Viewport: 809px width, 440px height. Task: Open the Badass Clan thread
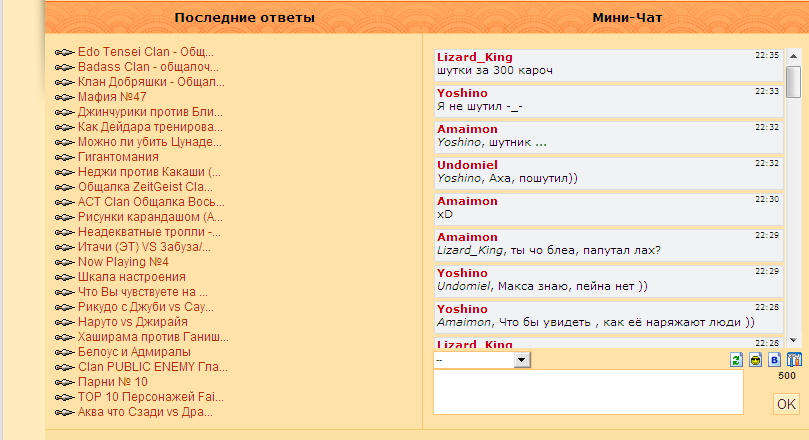[148, 67]
